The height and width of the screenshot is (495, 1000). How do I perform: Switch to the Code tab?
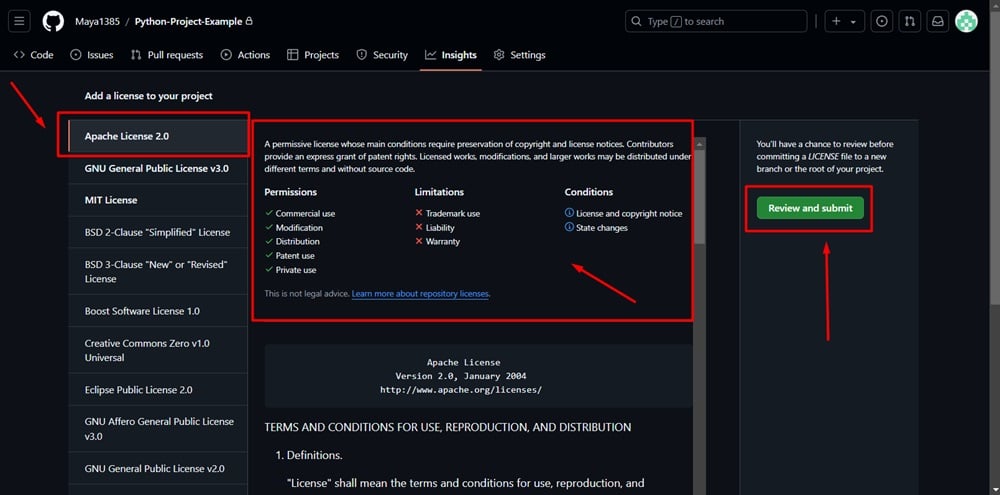click(34, 55)
